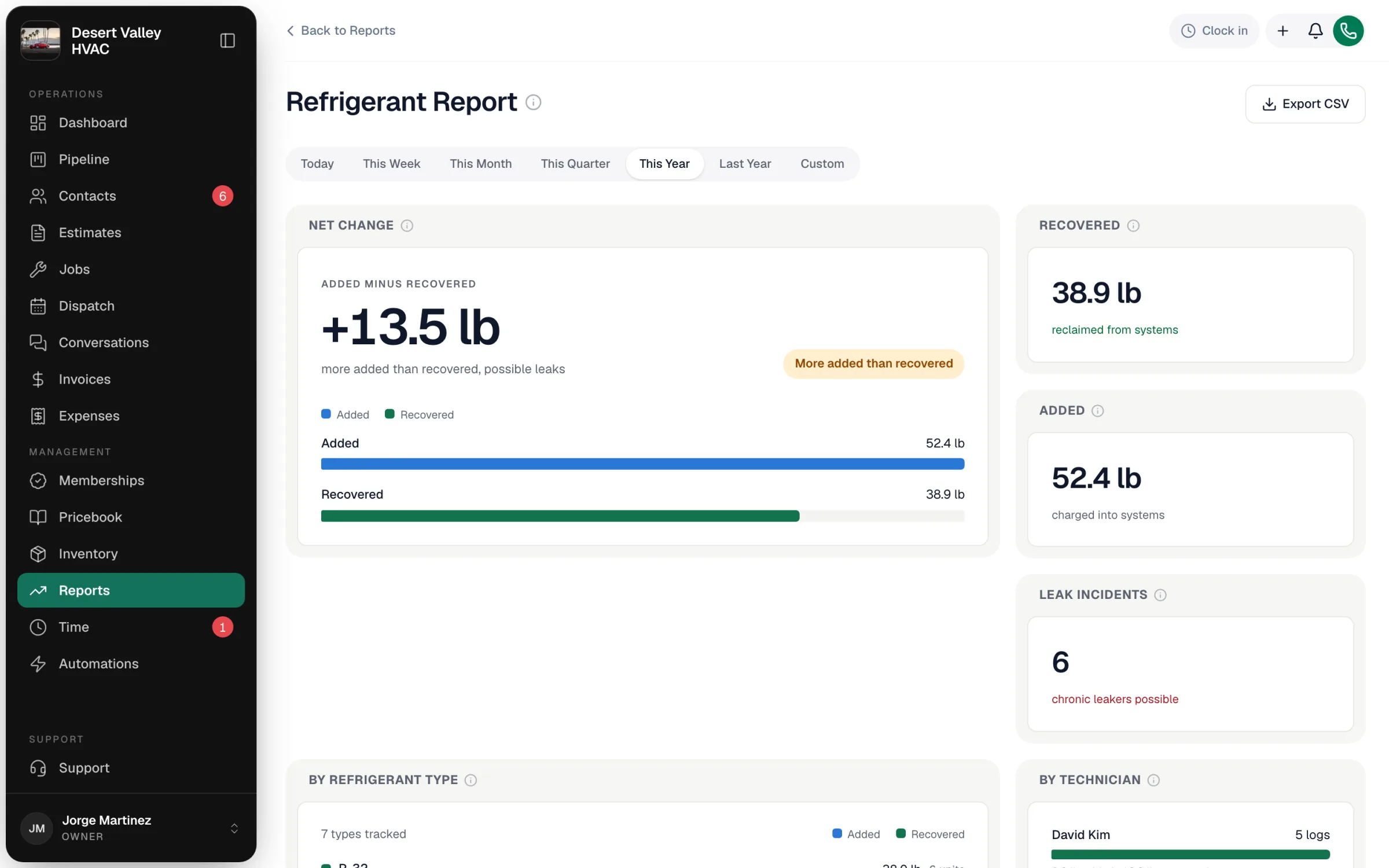Click the 7 types tracked label
Viewport: 1389px width, 868px height.
click(363, 834)
